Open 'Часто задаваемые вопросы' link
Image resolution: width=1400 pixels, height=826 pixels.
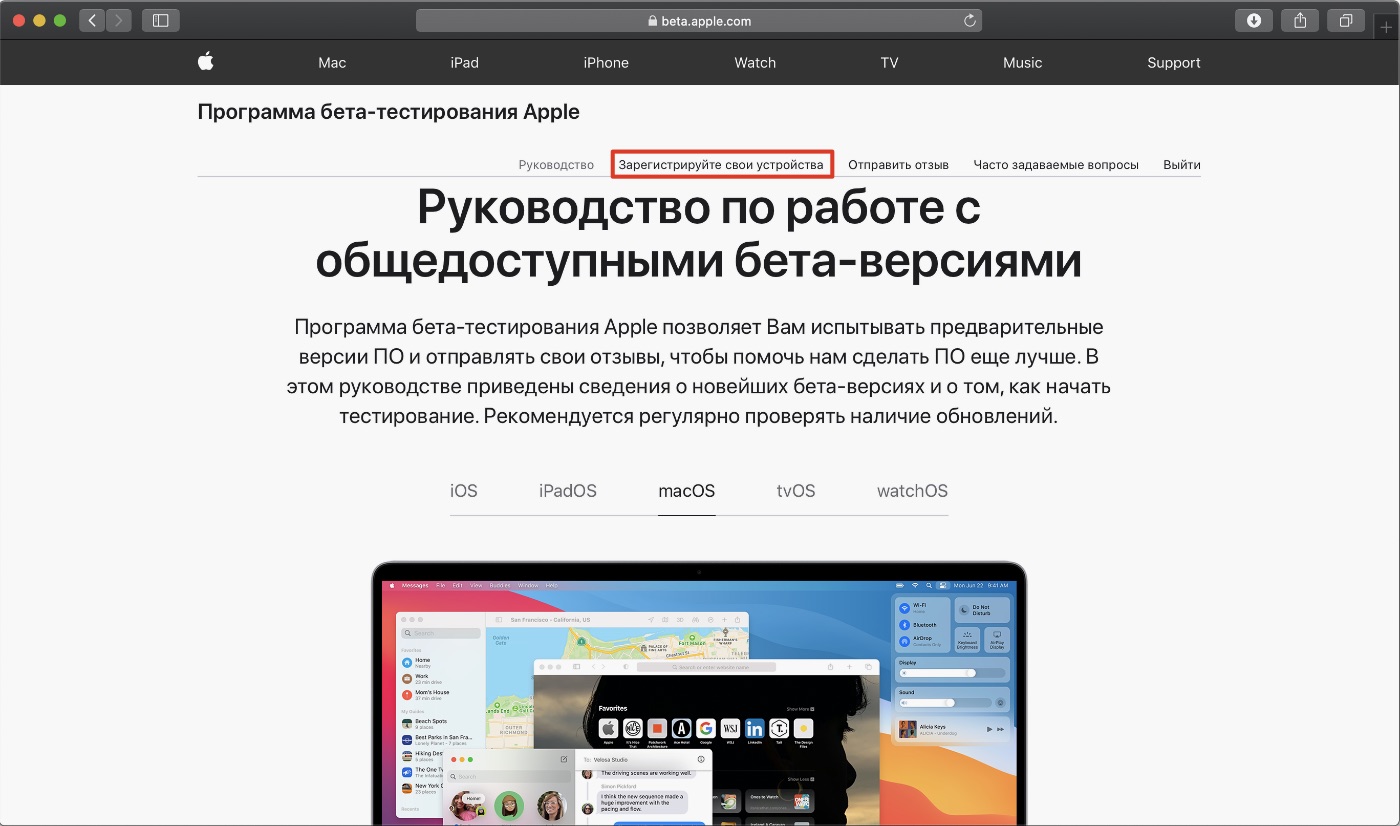pos(1056,165)
